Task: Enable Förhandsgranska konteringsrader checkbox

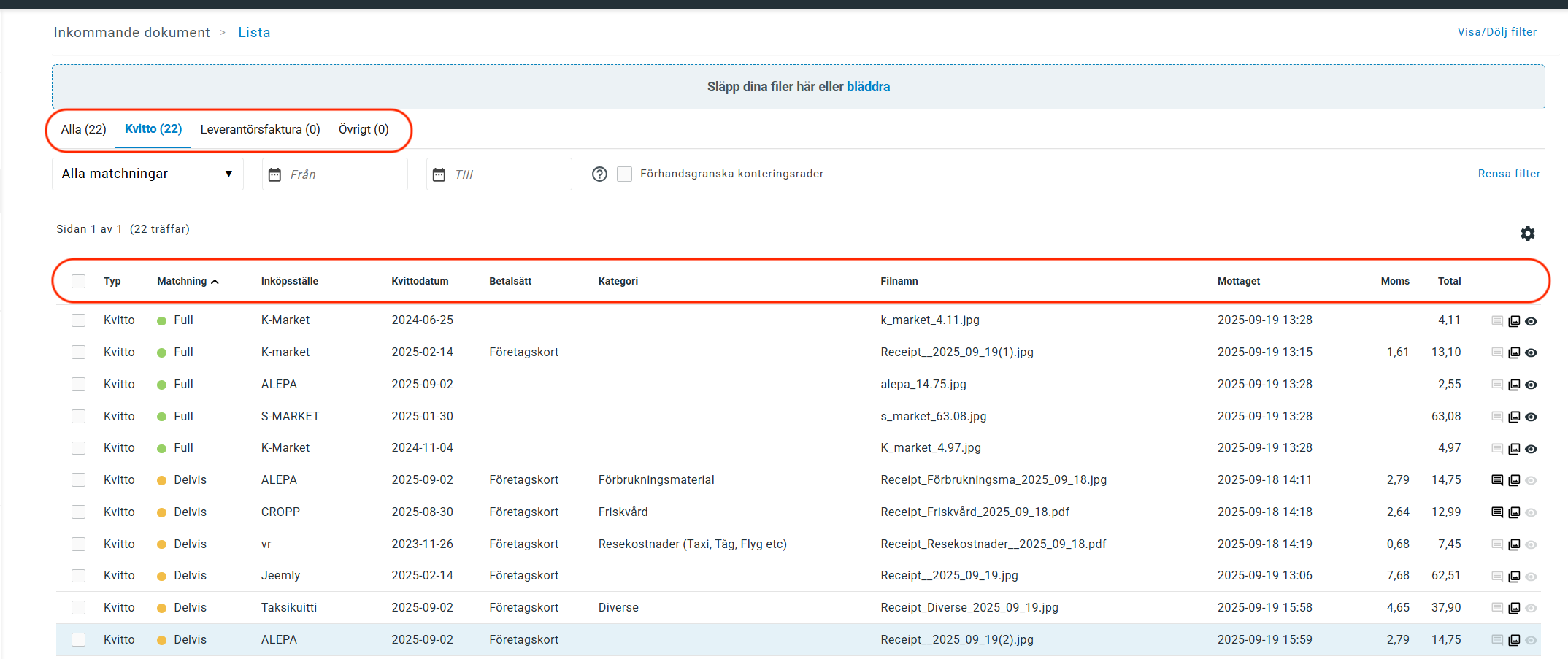Action: coord(624,174)
